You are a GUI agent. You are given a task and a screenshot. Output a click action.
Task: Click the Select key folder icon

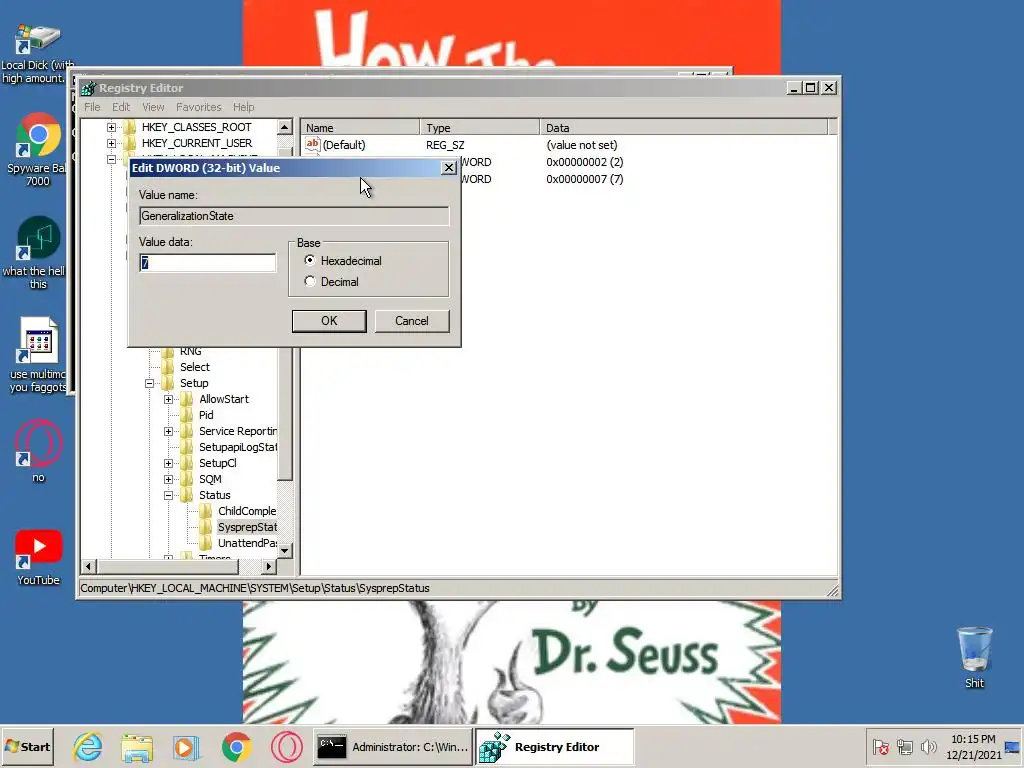pos(168,367)
